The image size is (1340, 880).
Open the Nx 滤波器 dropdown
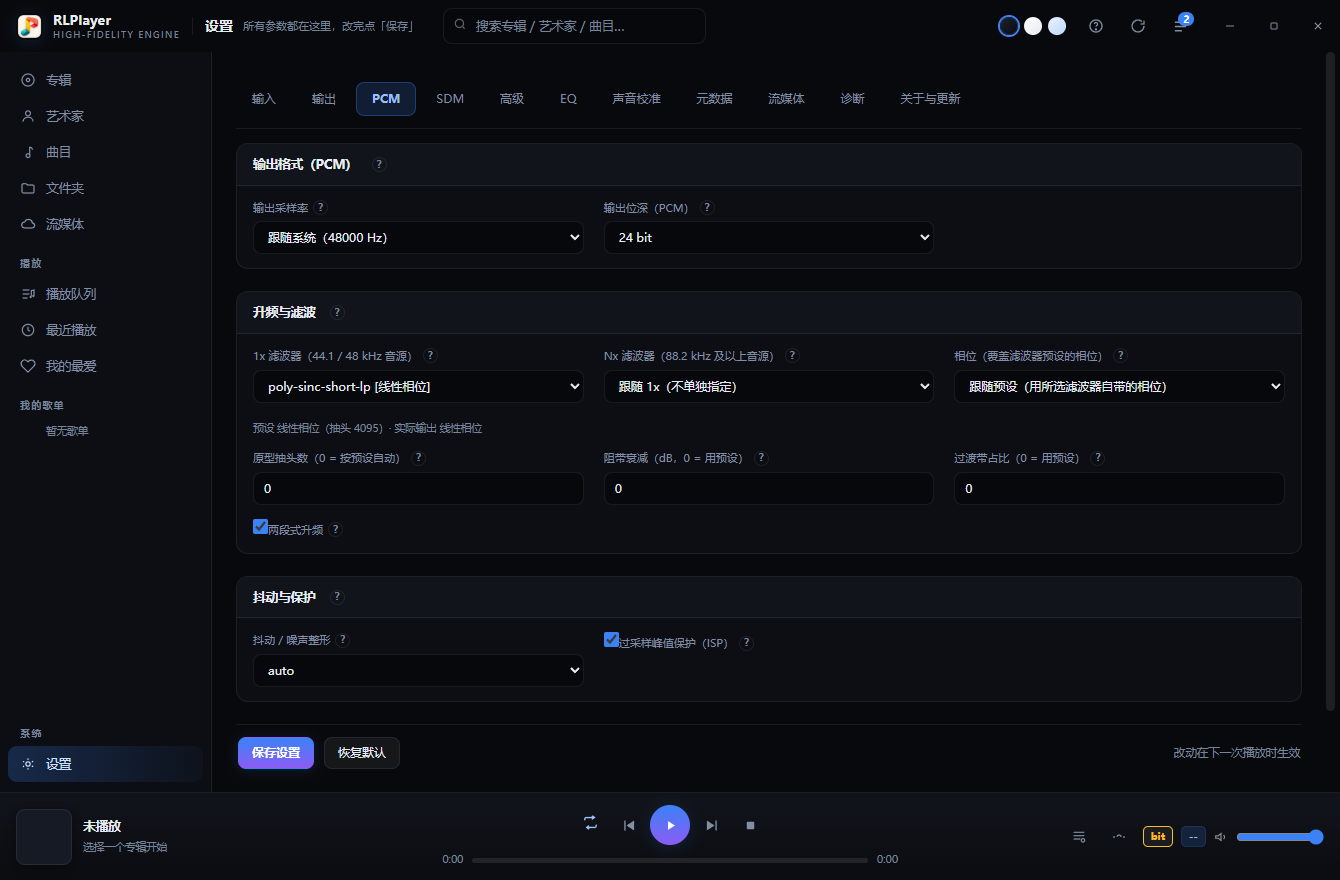point(768,386)
